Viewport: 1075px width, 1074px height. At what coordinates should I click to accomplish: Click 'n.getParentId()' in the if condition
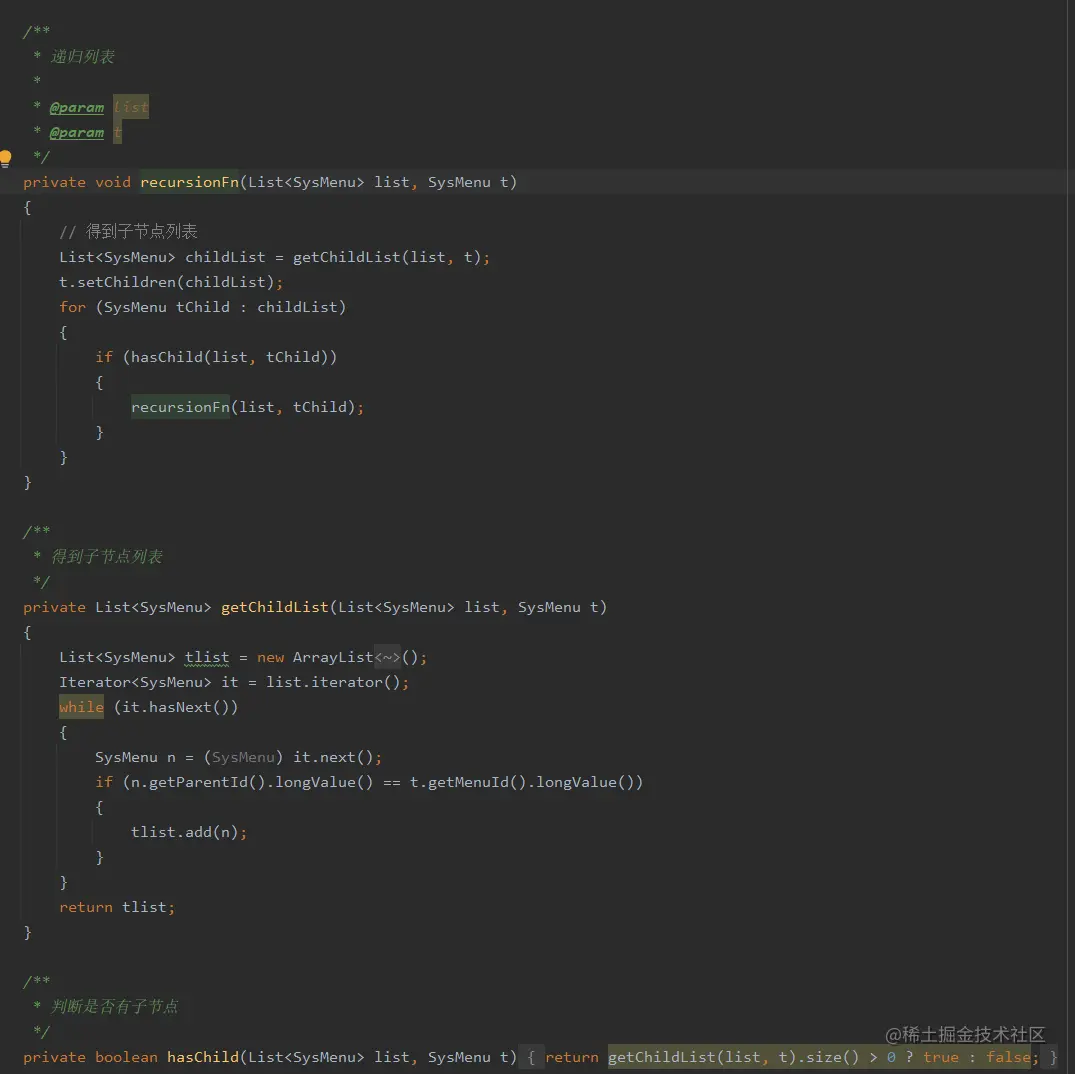coord(197,782)
